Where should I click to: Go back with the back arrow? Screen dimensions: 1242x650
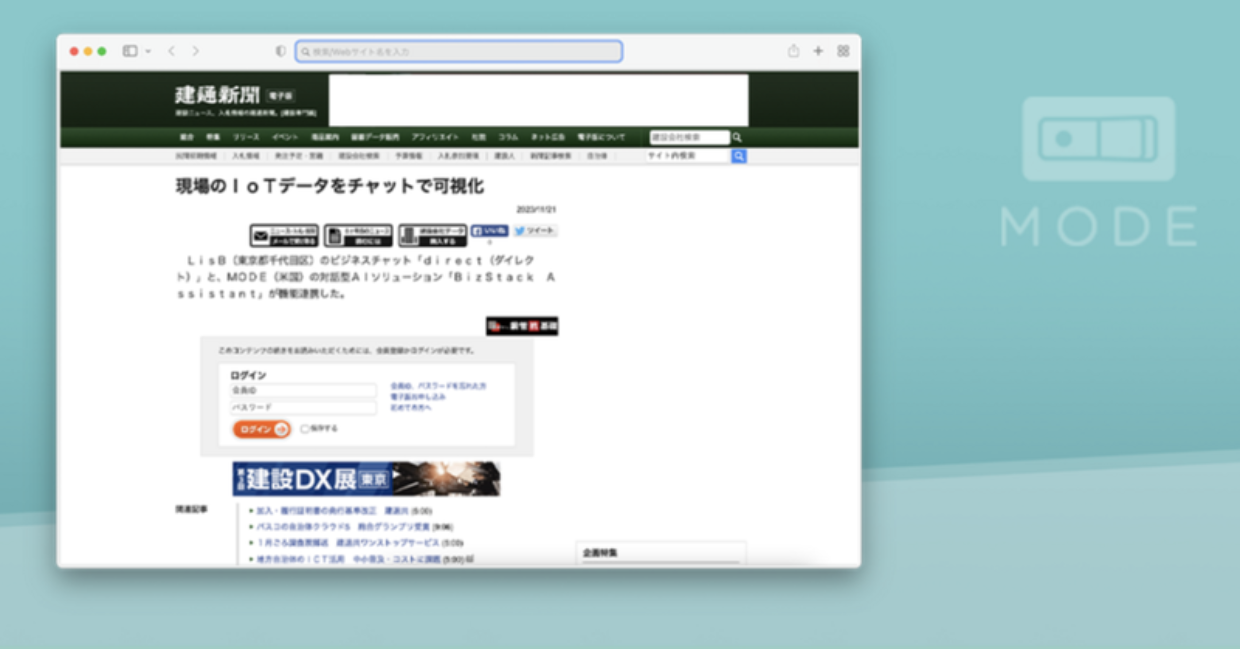(171, 51)
